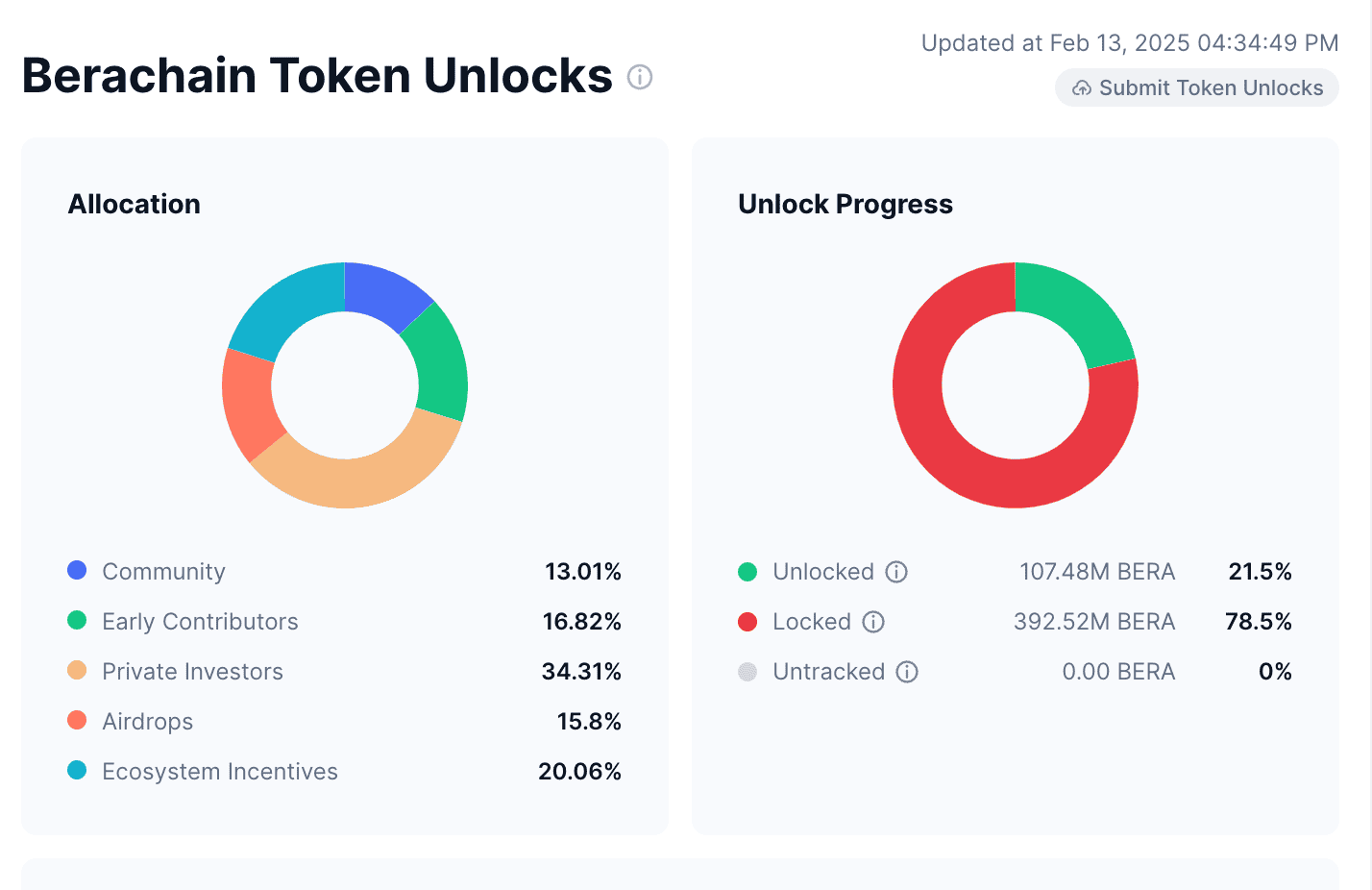Select the Unlock Progress panel heading

click(x=845, y=204)
